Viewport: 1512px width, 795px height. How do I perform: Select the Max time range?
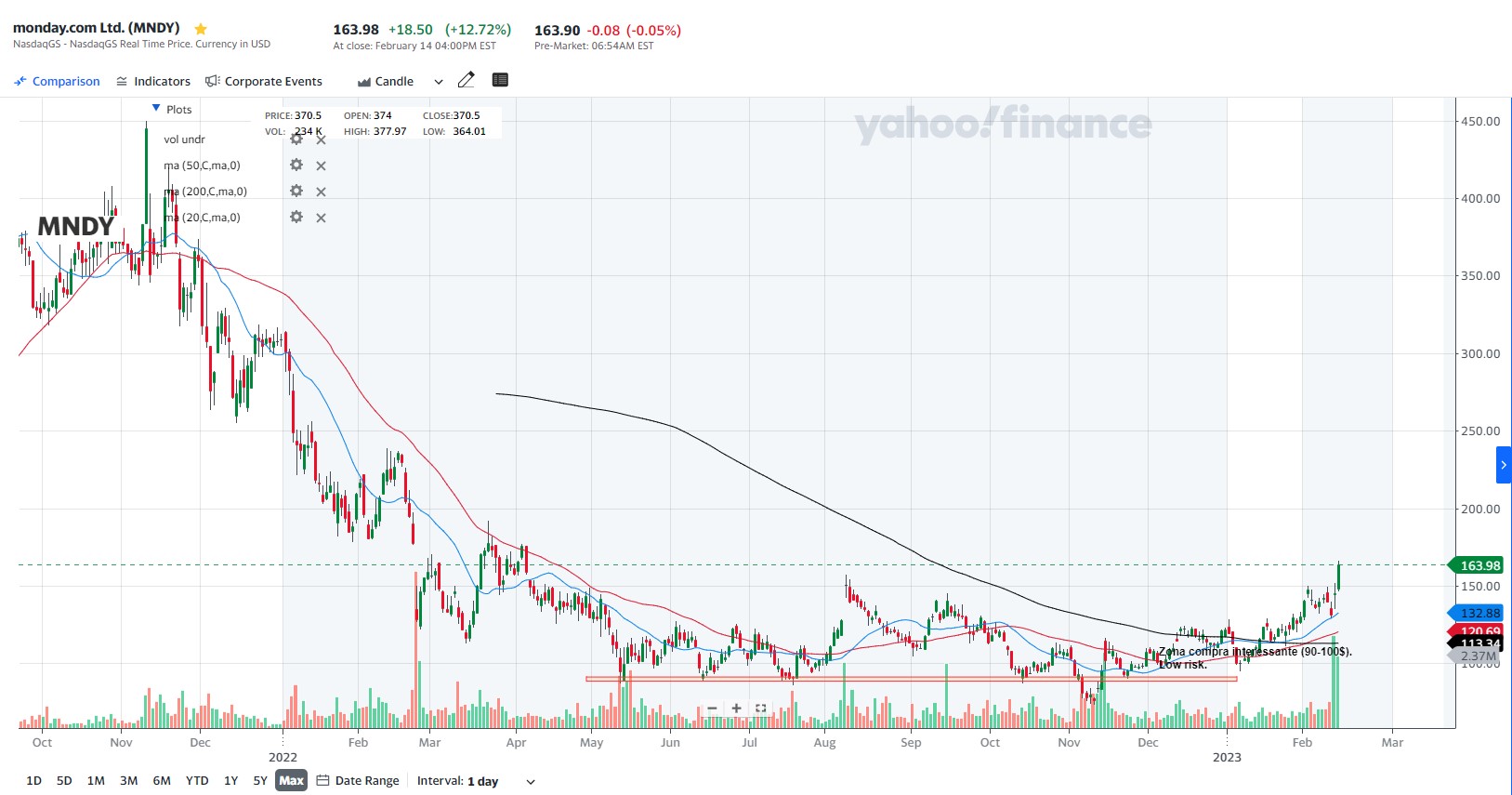[x=292, y=781]
